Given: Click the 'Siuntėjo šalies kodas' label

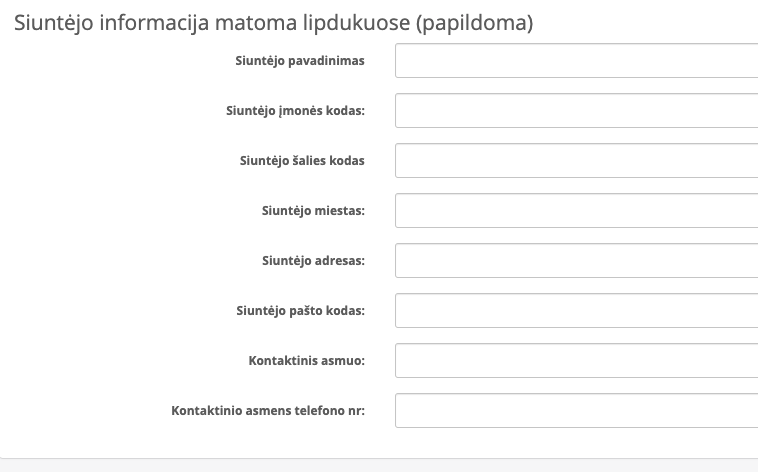Looking at the screenshot, I should 302,161.
